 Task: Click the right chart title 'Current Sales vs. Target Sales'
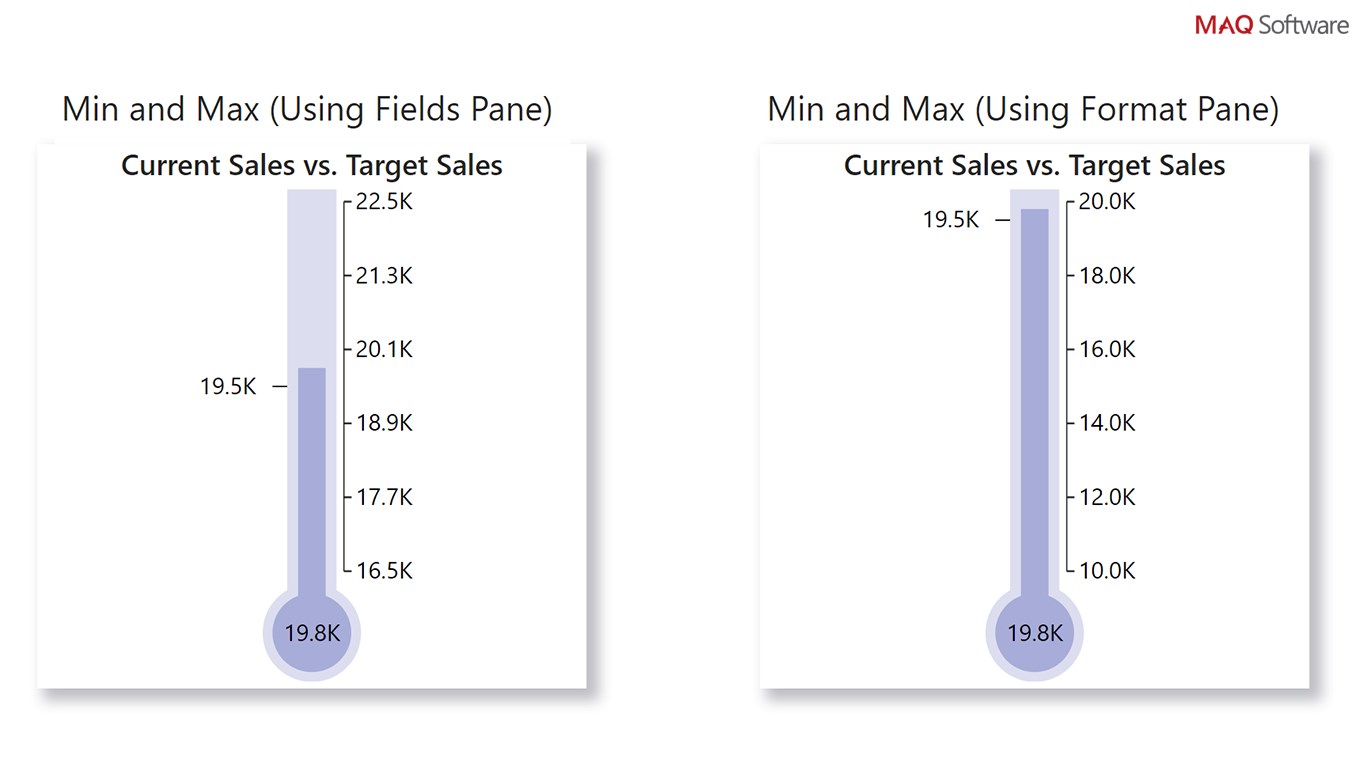point(1034,165)
